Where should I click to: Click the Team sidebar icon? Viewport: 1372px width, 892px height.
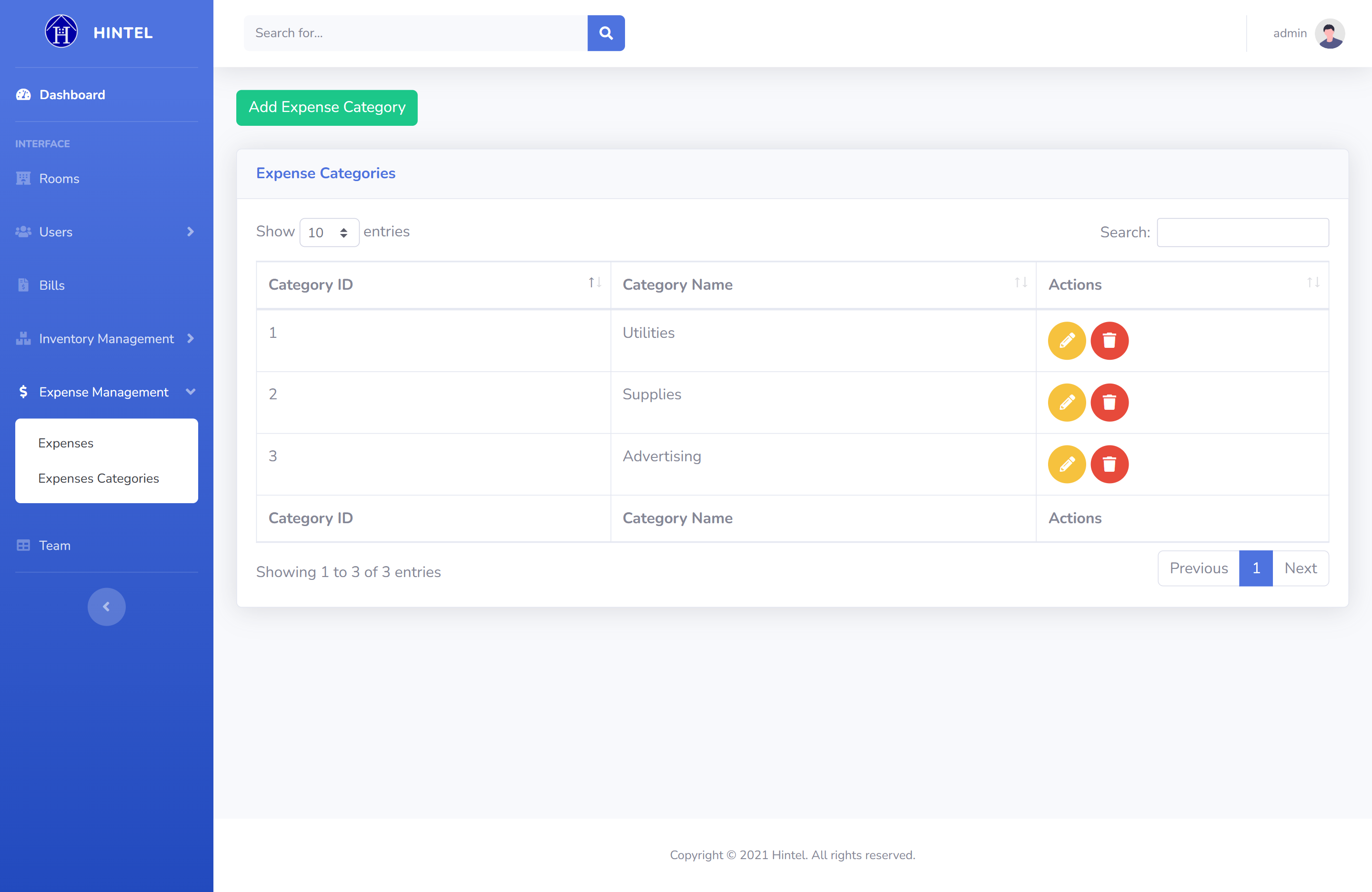click(x=22, y=545)
